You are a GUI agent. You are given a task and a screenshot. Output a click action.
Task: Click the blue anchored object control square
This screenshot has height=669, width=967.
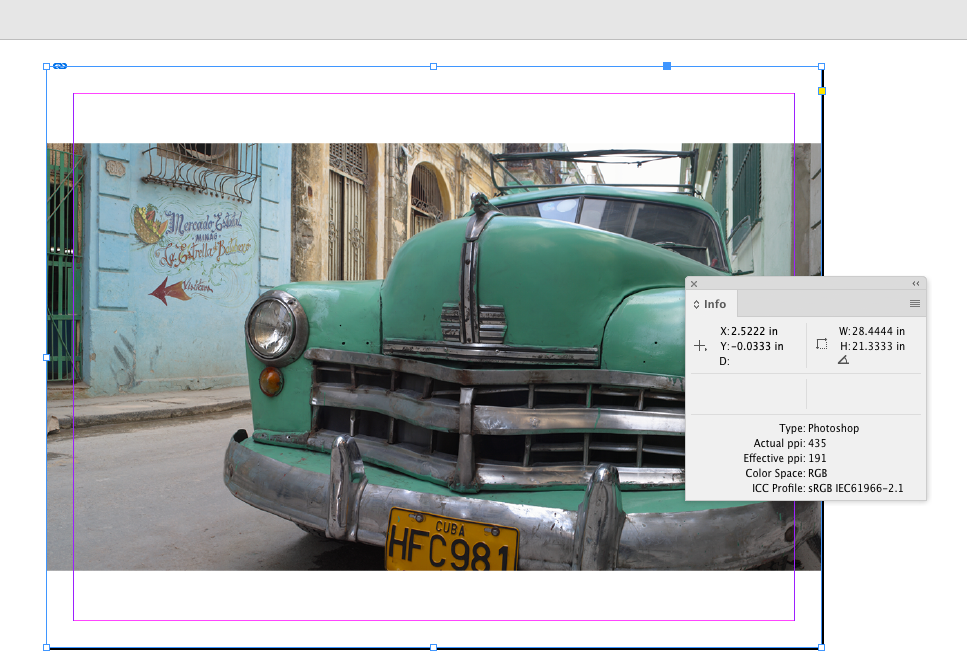point(667,66)
